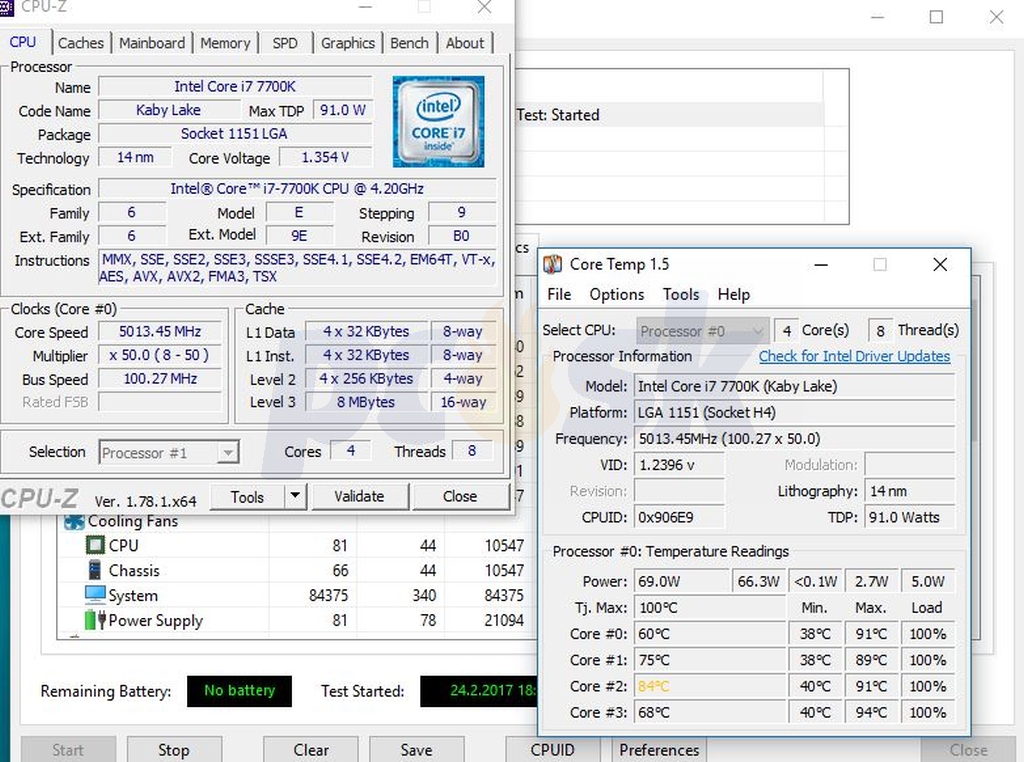The width and height of the screenshot is (1024, 762).
Task: Open the Graphics tab in CPU-Z
Action: (348, 43)
